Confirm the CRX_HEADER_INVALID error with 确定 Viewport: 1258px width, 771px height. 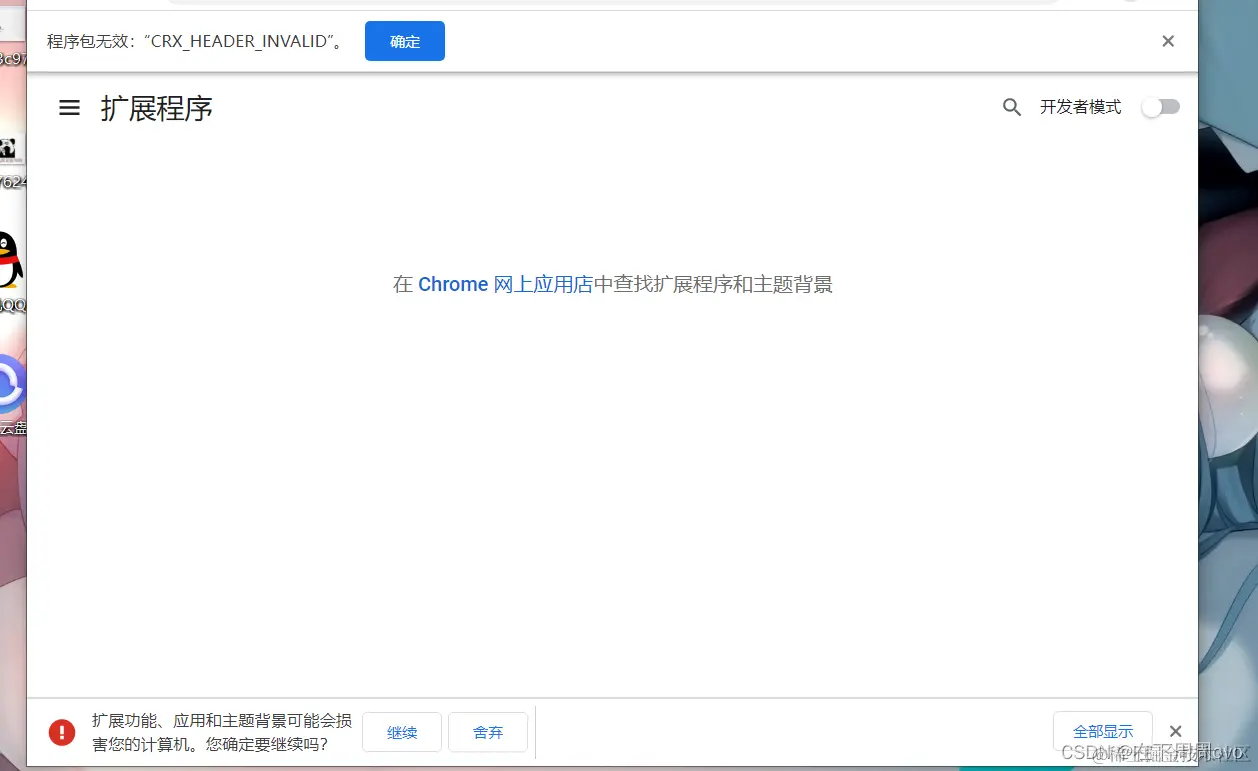point(405,41)
